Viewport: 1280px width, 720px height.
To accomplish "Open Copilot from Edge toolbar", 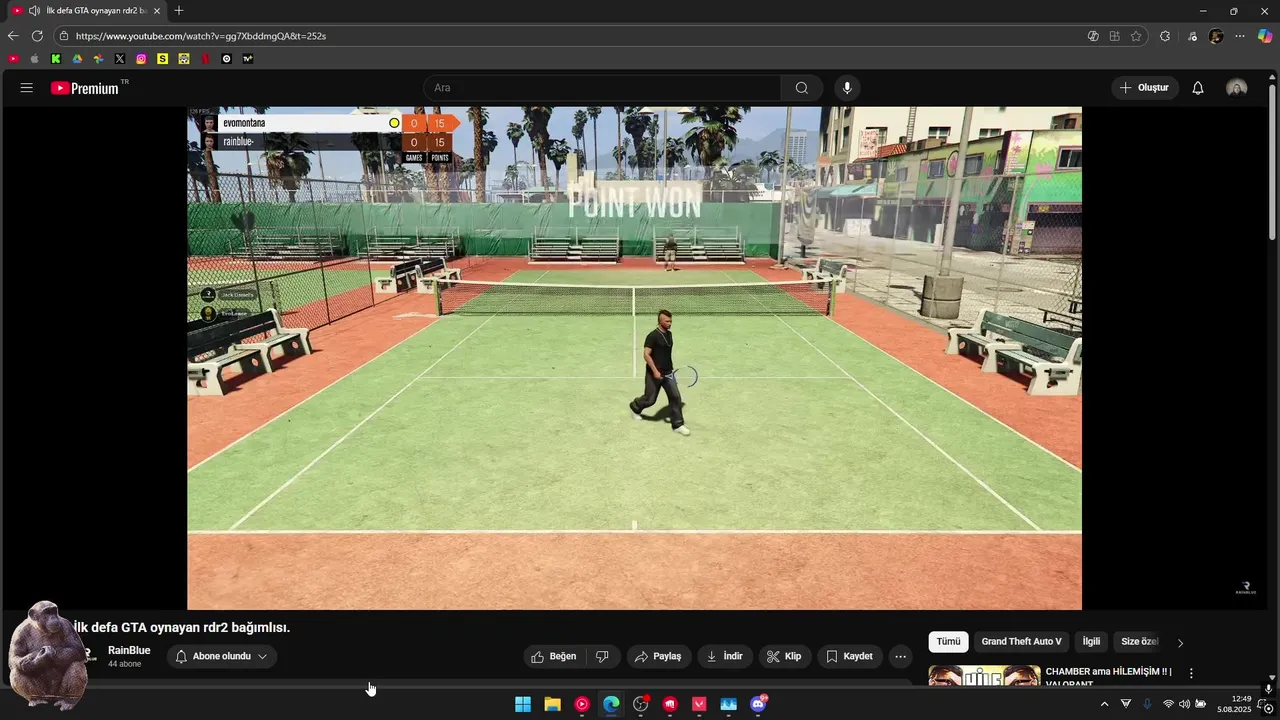I will click(1265, 36).
